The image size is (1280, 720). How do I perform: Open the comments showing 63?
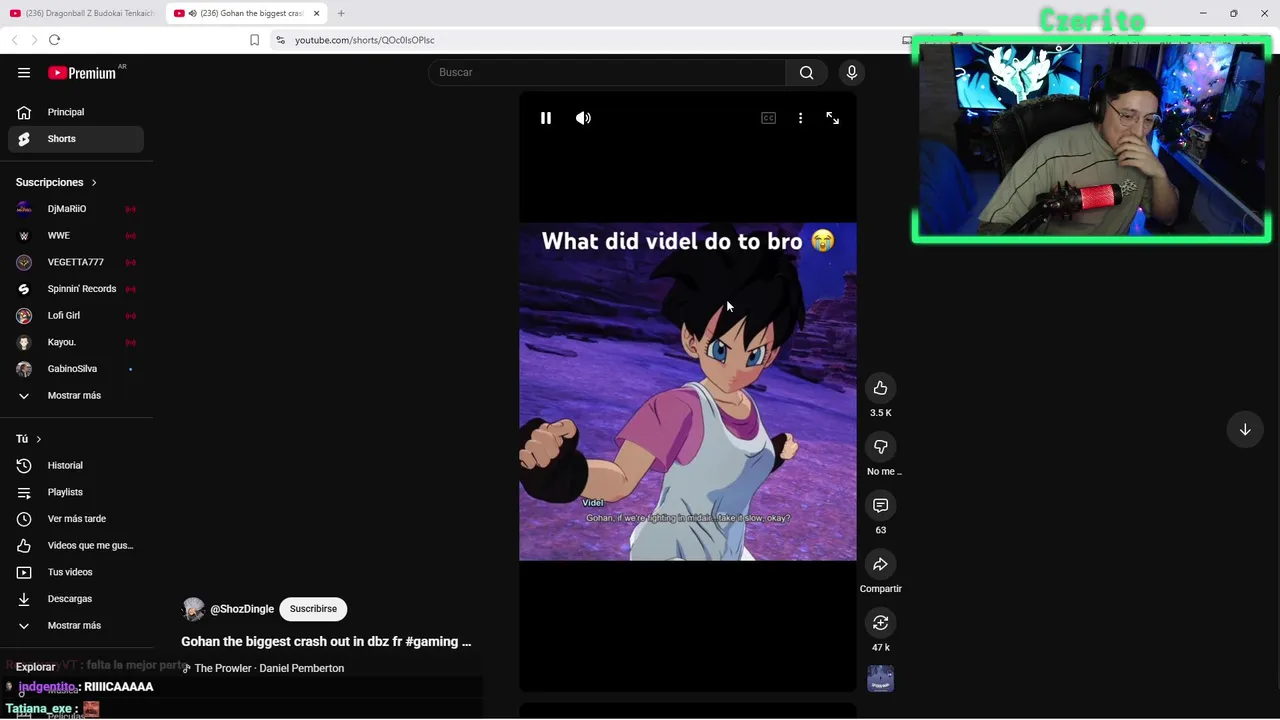880,506
